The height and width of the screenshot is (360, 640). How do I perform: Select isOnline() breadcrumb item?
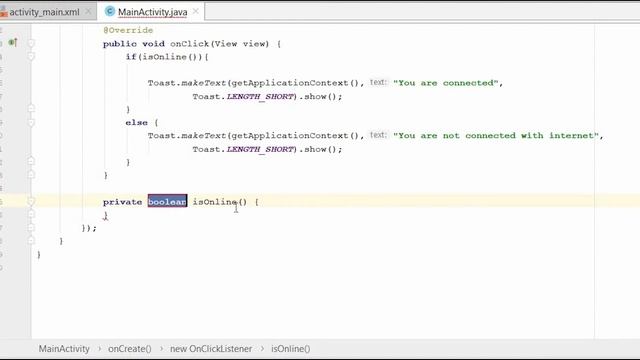point(291,349)
